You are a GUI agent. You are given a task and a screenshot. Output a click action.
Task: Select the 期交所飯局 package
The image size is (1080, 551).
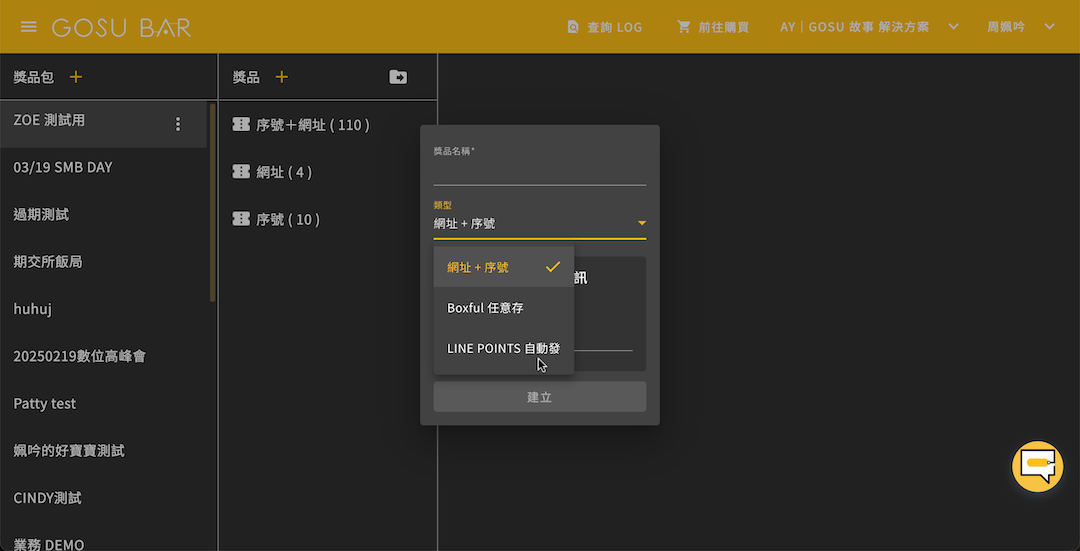click(103, 262)
